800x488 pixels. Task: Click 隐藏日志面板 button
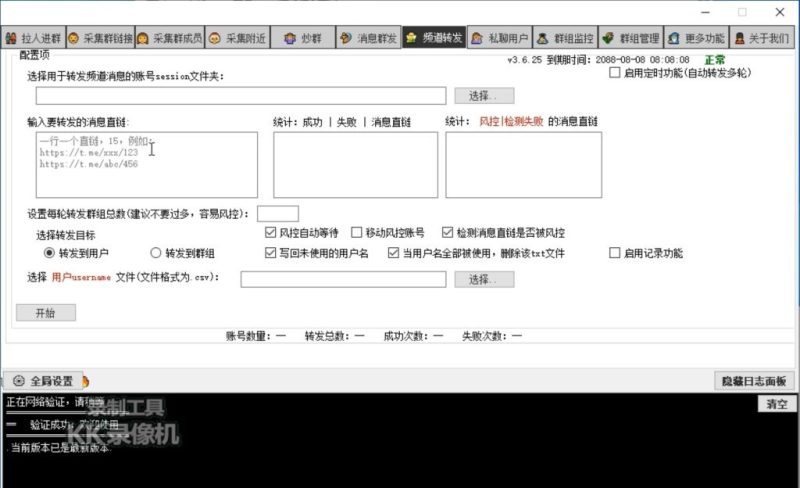[754, 381]
